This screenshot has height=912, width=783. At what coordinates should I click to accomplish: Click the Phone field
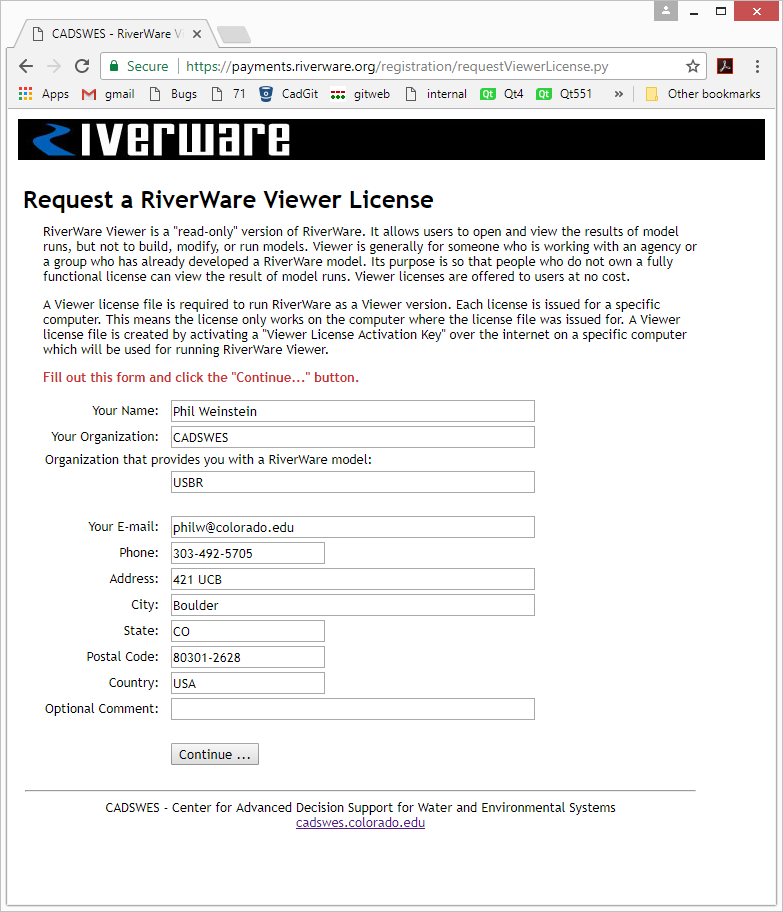click(x=248, y=553)
